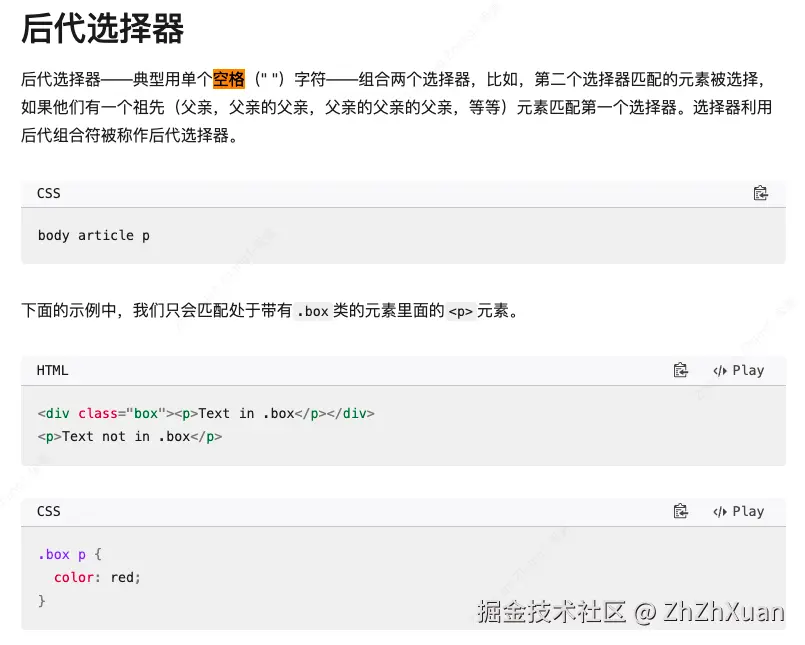Click the first CSS block label
Viewport: 805px width, 645px height.
[x=49, y=194]
